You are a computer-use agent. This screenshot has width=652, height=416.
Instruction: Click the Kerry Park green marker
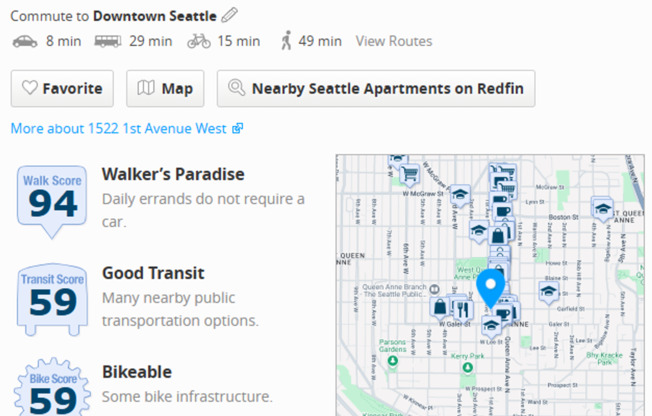[x=468, y=368]
